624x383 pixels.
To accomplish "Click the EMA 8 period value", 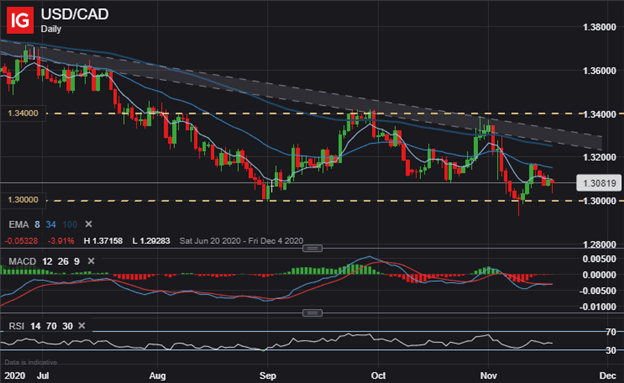I will coord(37,225).
